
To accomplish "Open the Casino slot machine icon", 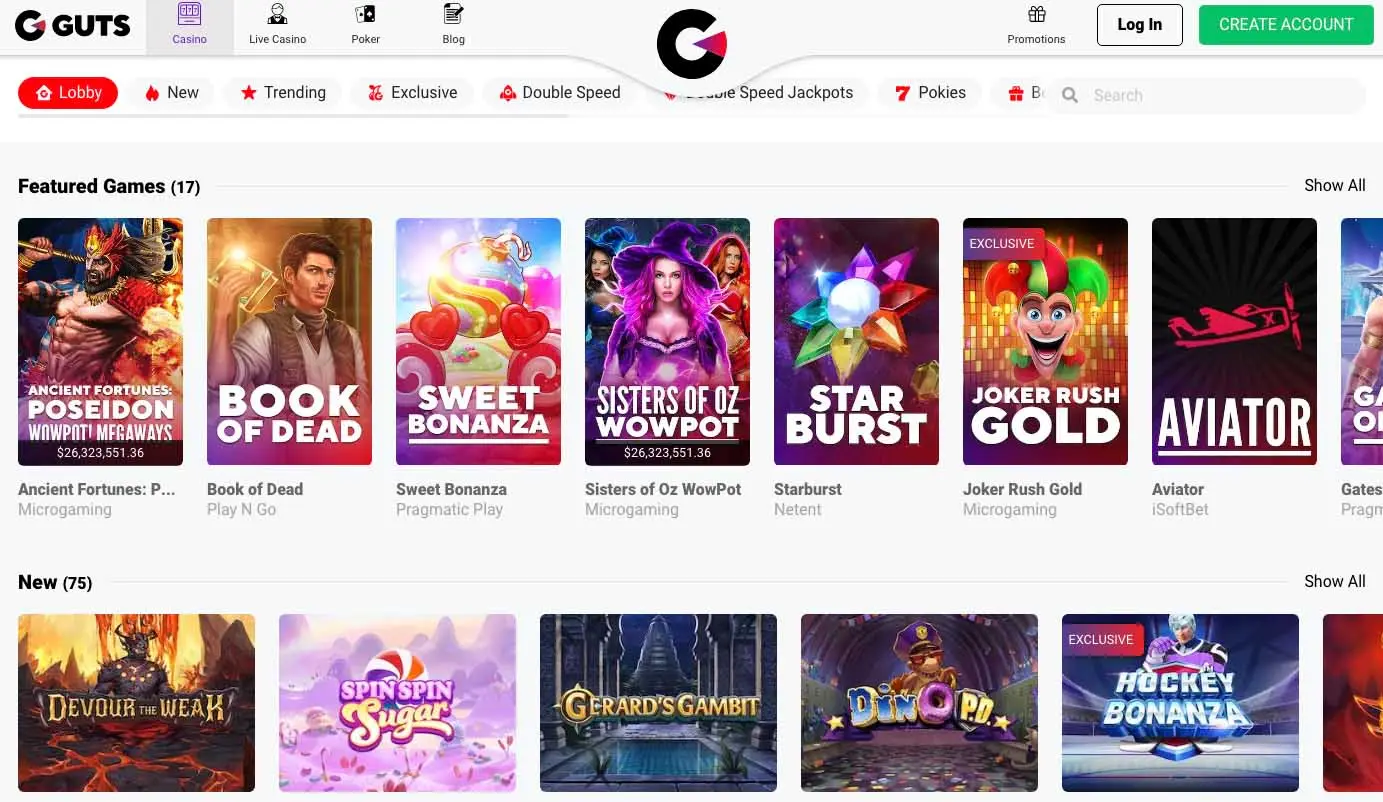I will [x=189, y=14].
